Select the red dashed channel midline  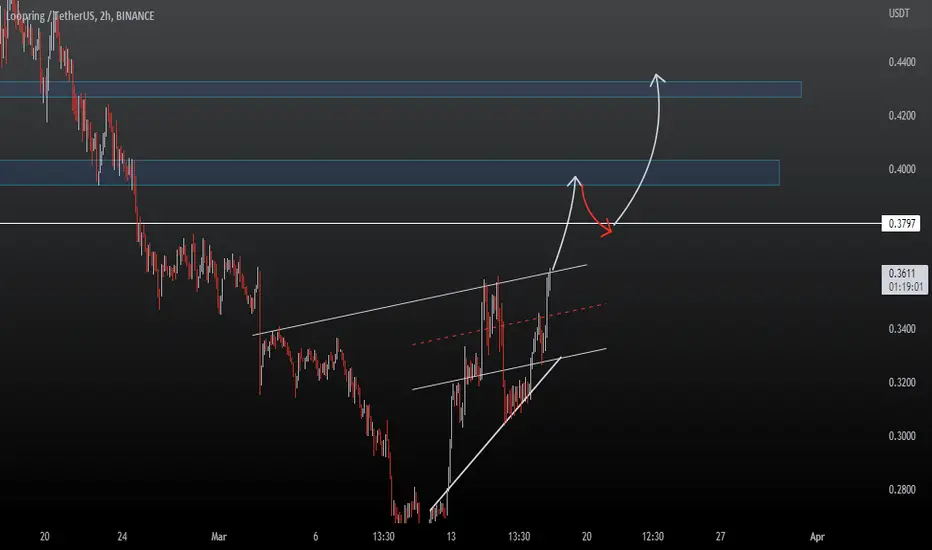pos(509,324)
